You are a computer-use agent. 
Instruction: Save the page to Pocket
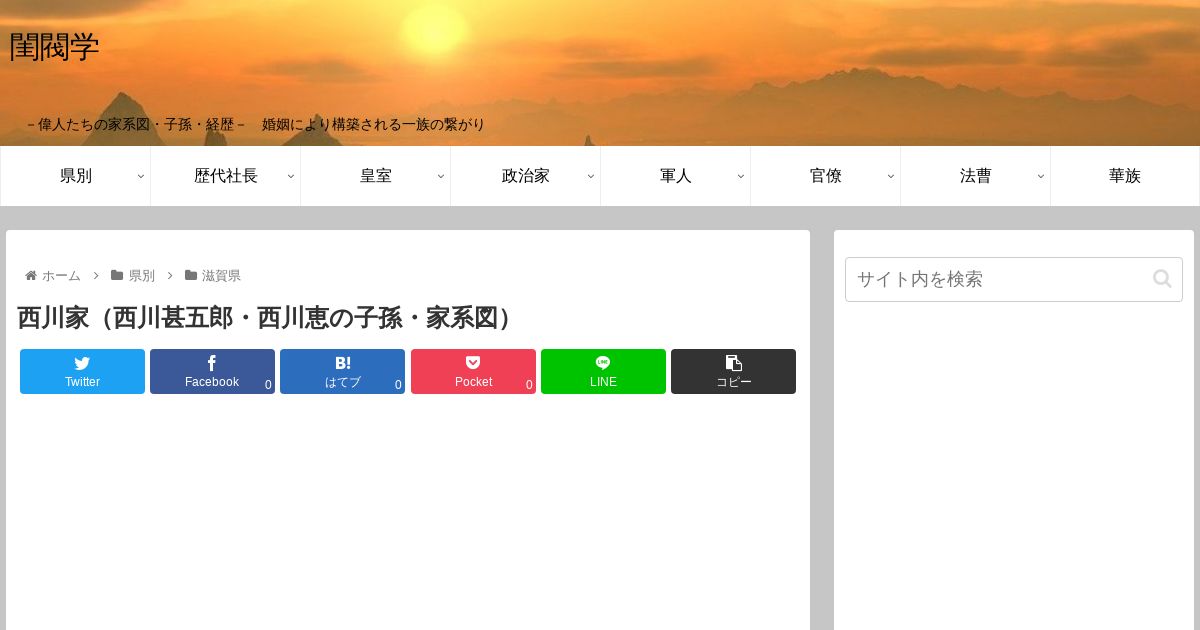(473, 371)
